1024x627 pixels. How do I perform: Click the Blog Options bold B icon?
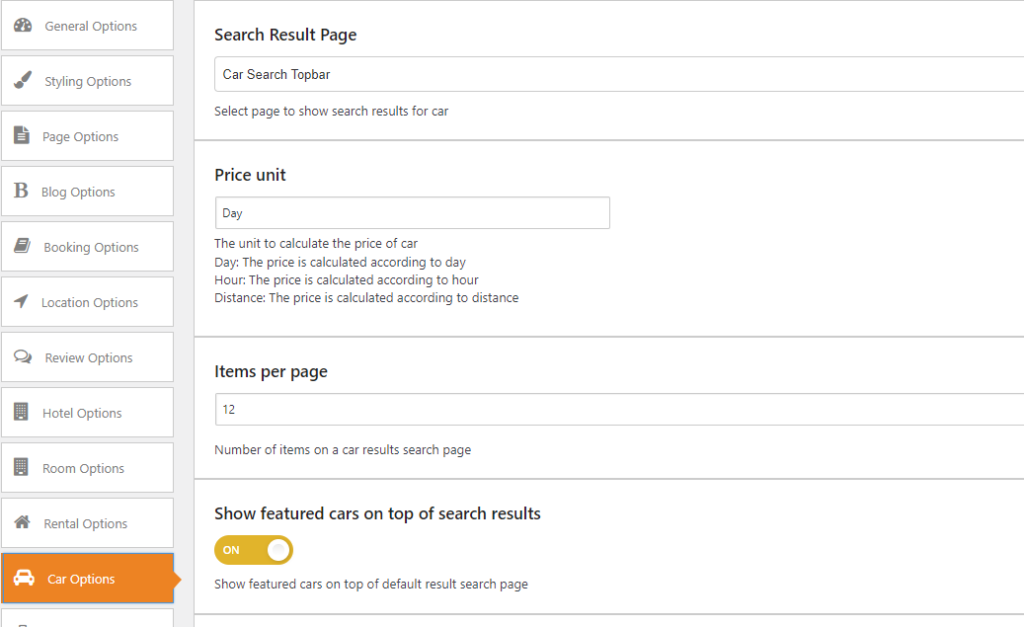(x=21, y=191)
